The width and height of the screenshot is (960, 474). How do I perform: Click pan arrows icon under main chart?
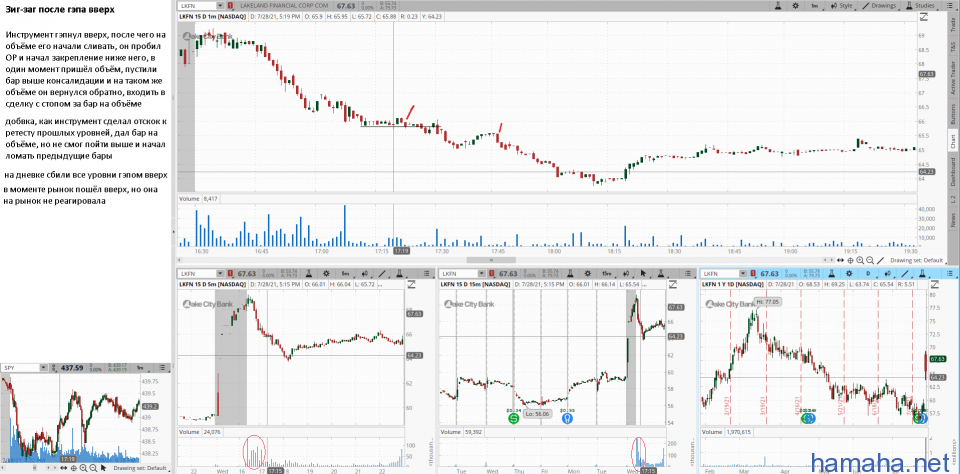click(841, 260)
